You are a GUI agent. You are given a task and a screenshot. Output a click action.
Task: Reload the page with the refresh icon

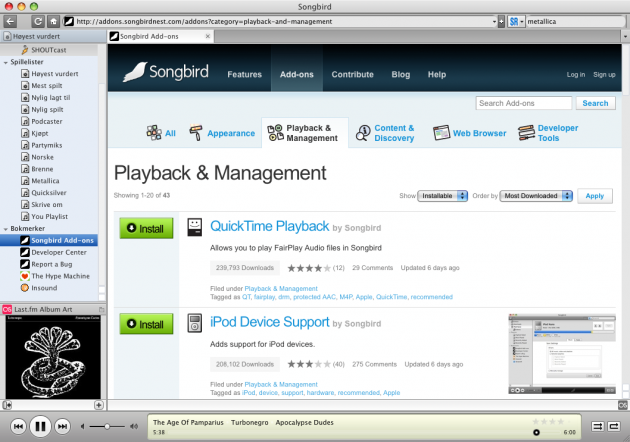(38, 21)
